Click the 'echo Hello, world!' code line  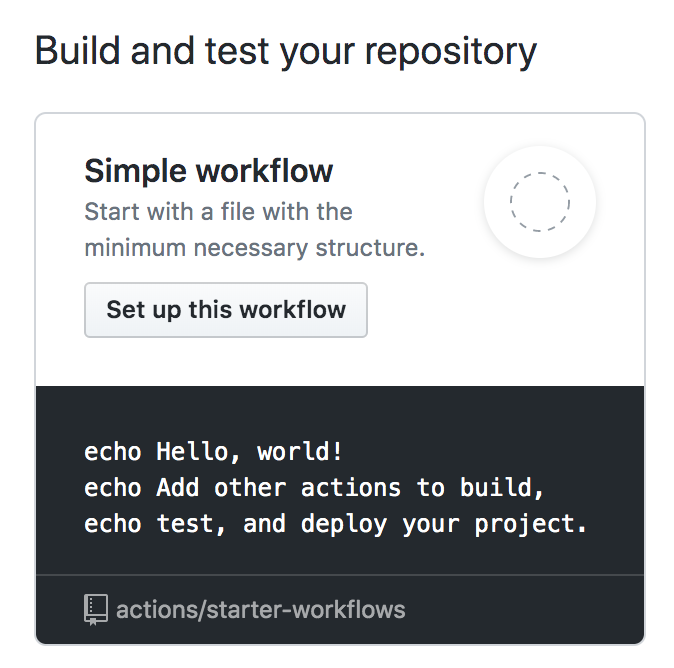pyautogui.click(x=214, y=451)
